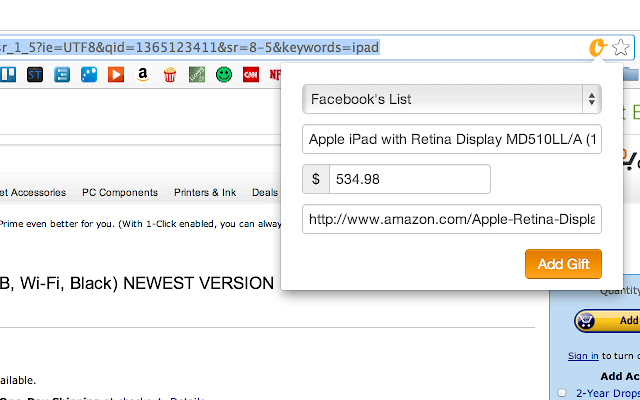Bookmark this page with the star icon
Image resolution: width=640 pixels, height=400 pixels.
pyautogui.click(x=620, y=47)
